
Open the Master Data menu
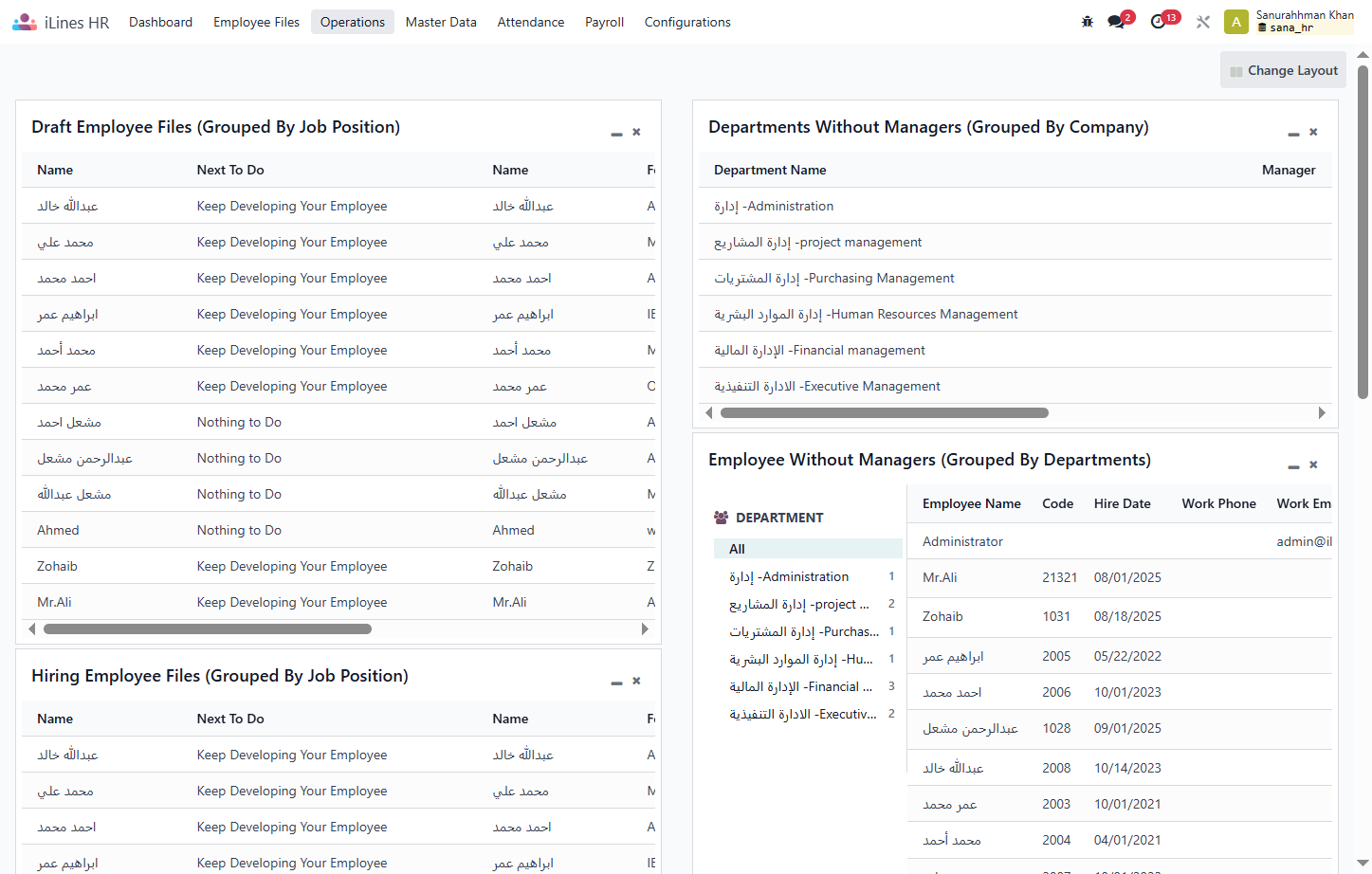point(441,22)
